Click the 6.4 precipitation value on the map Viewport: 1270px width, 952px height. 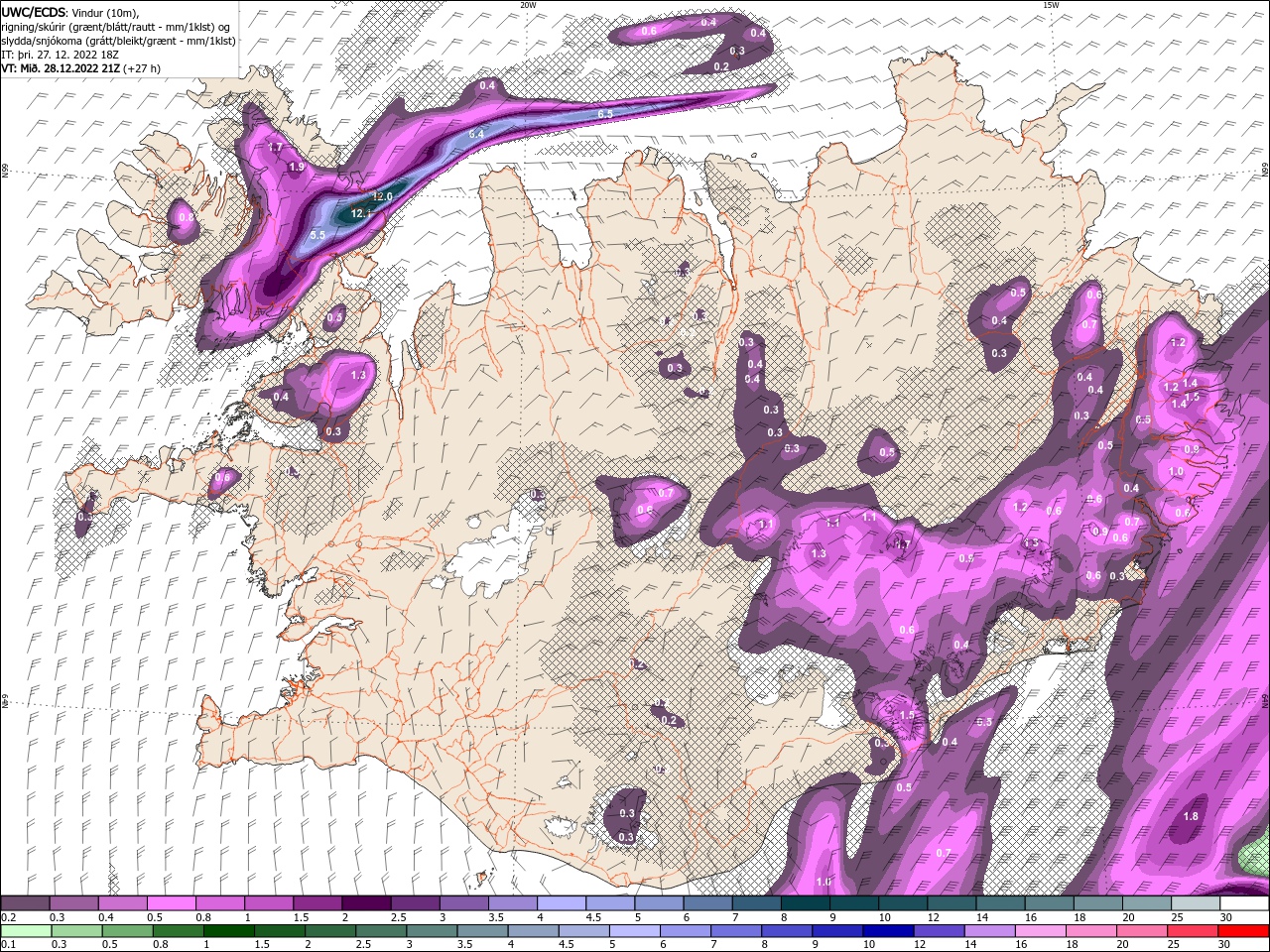[476, 133]
